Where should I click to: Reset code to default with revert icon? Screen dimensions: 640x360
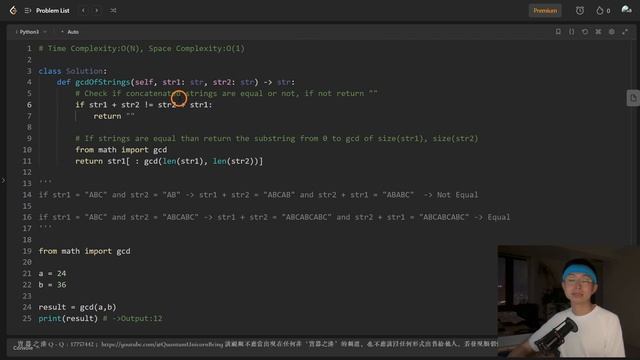coord(585,32)
